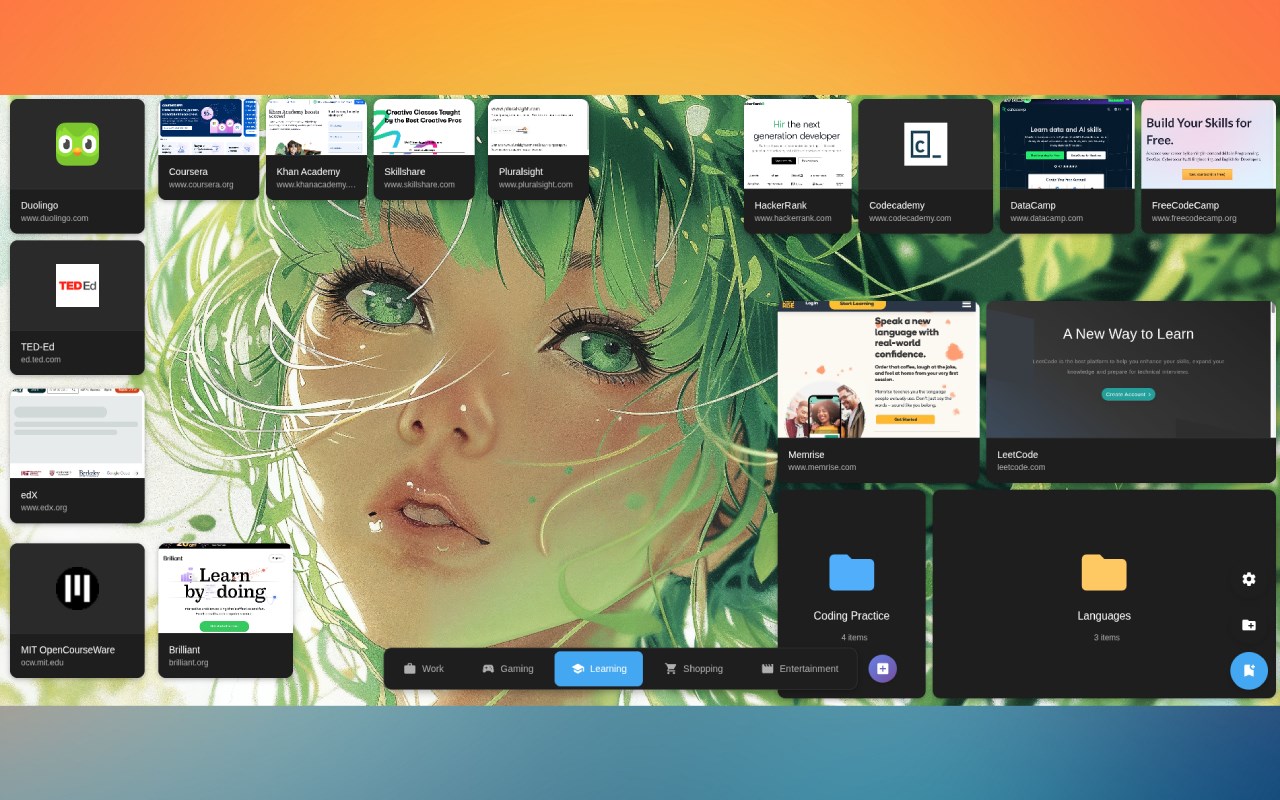Viewport: 1280px width, 800px height.
Task: Open the LeetCode page thumbnail
Action: pos(1131,369)
